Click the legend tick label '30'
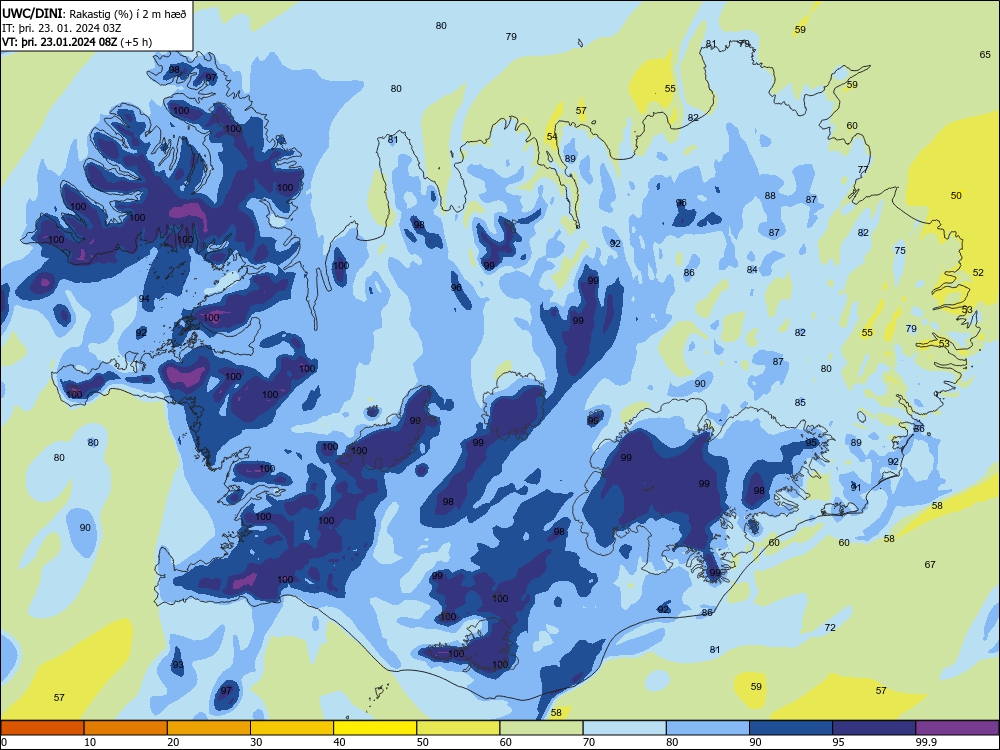This screenshot has width=1000, height=750. click(256, 742)
